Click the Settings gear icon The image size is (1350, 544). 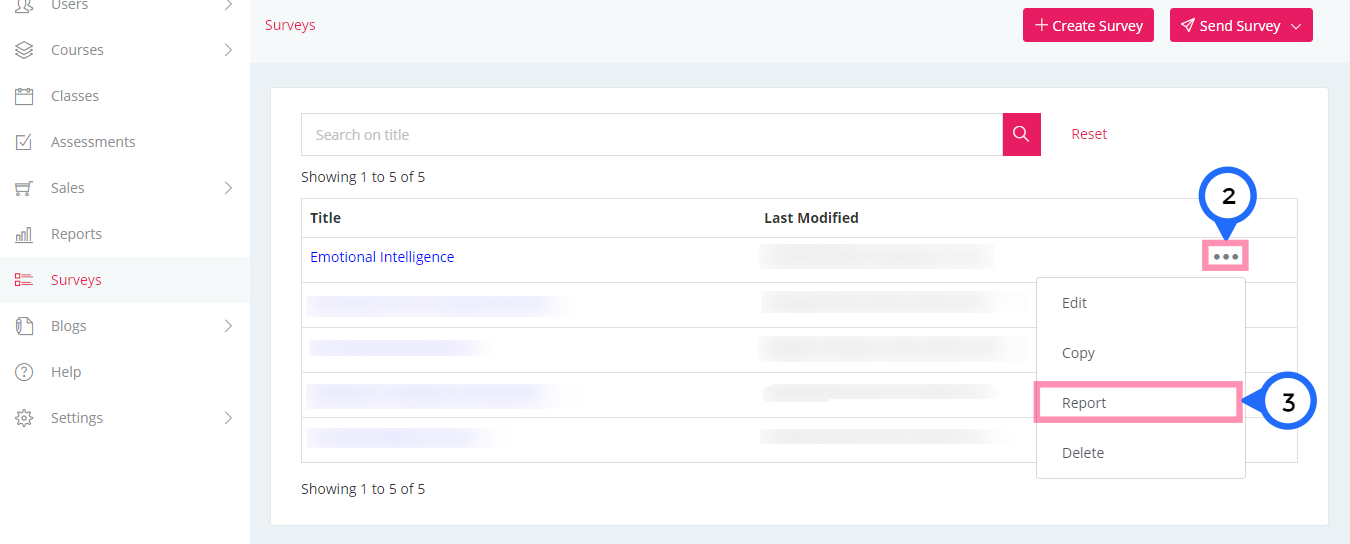point(24,418)
